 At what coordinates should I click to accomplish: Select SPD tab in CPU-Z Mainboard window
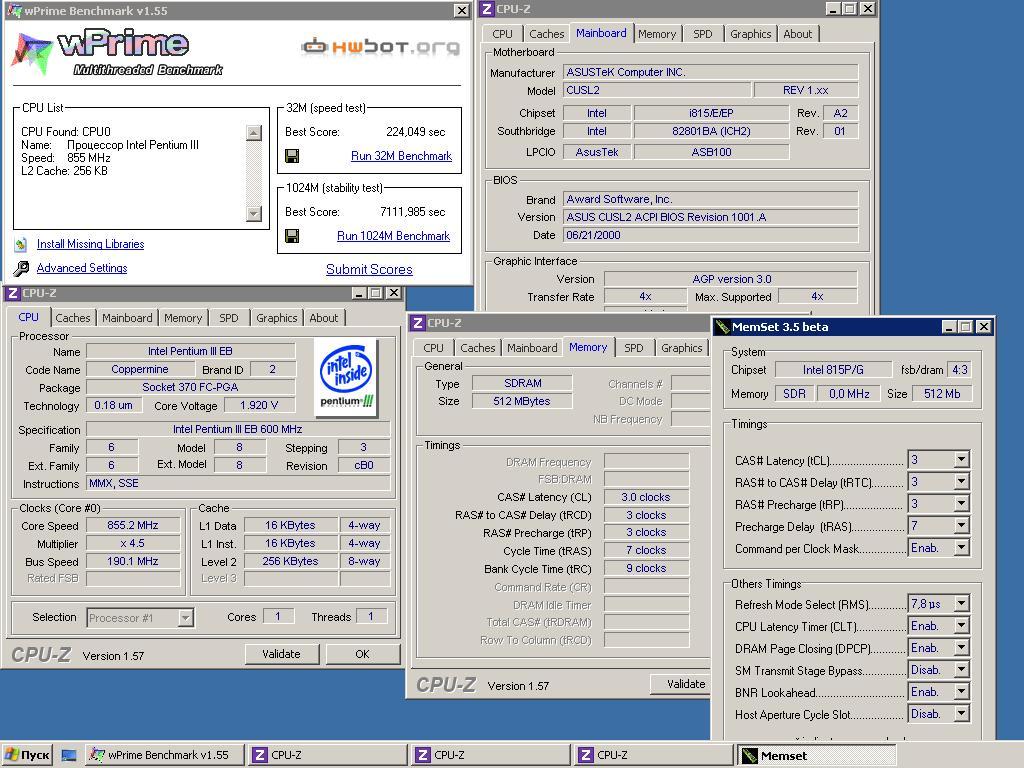[x=703, y=34]
